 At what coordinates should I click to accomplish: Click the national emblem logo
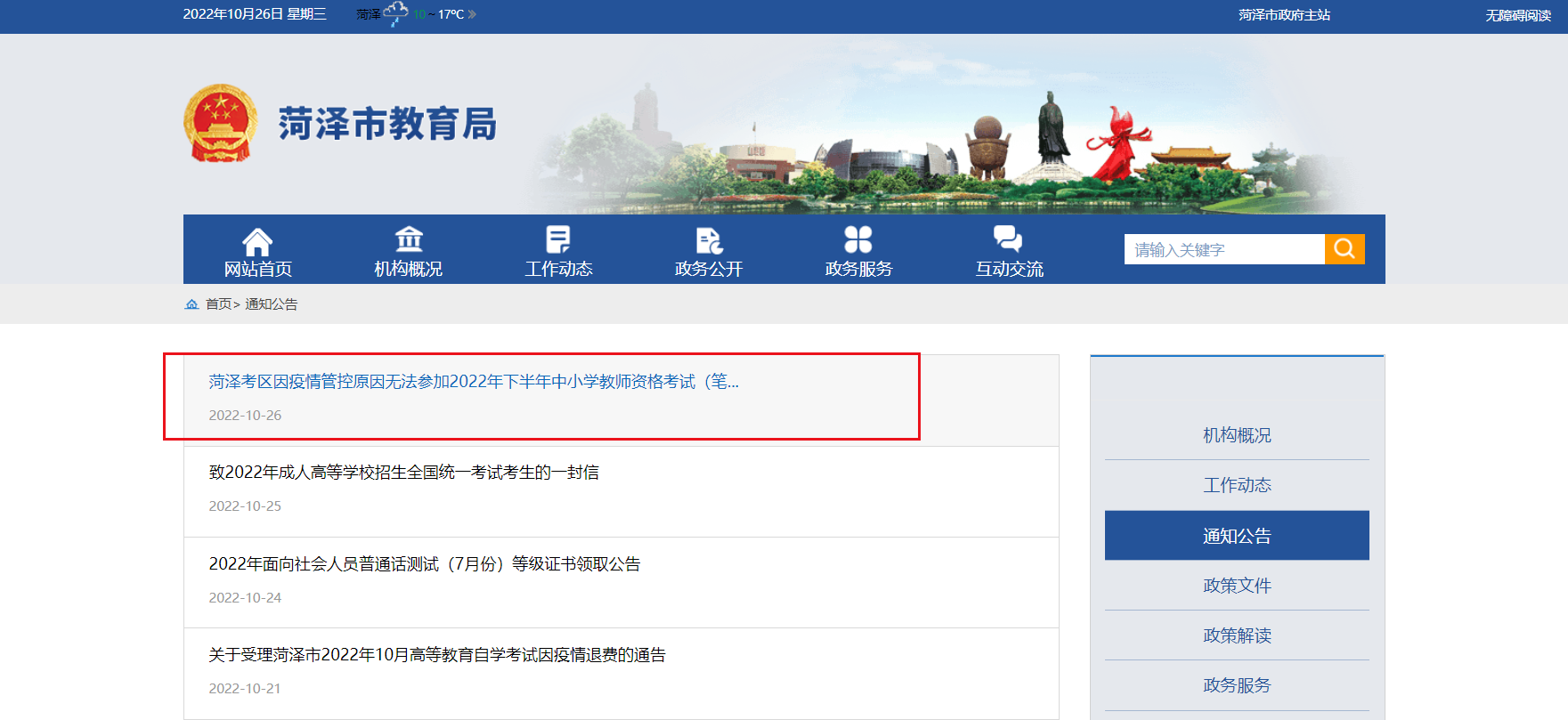221,123
